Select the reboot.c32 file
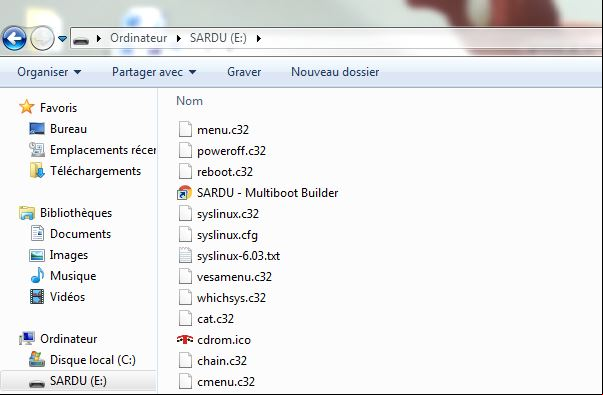This screenshot has width=603, height=395. coord(225,172)
